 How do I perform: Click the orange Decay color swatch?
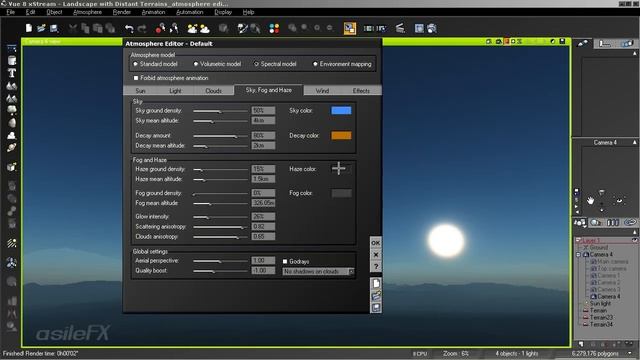coord(341,136)
